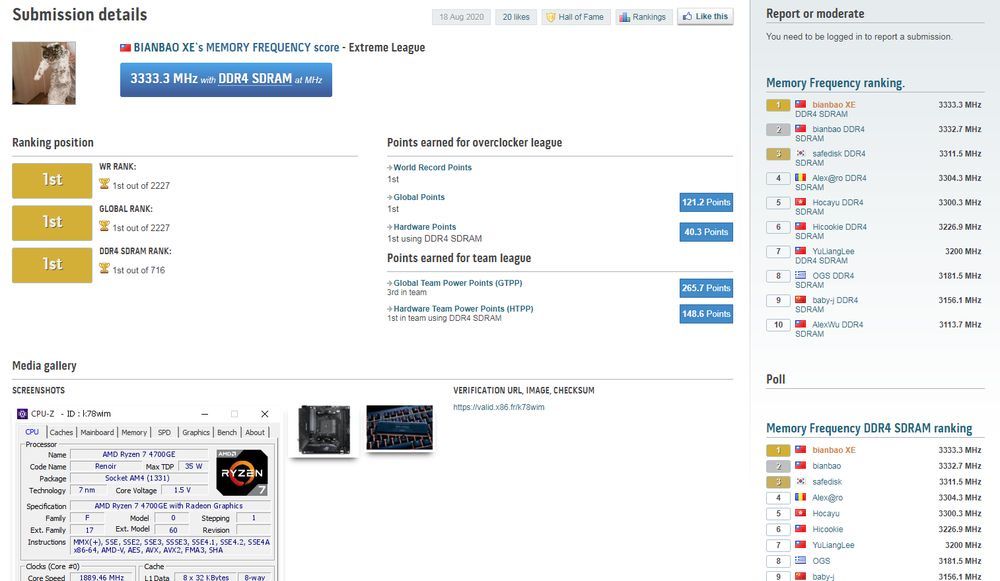The image size is (1000, 581).
Task: Open OGS link in DDR4 SDRAM ranking
Action: tap(821, 561)
